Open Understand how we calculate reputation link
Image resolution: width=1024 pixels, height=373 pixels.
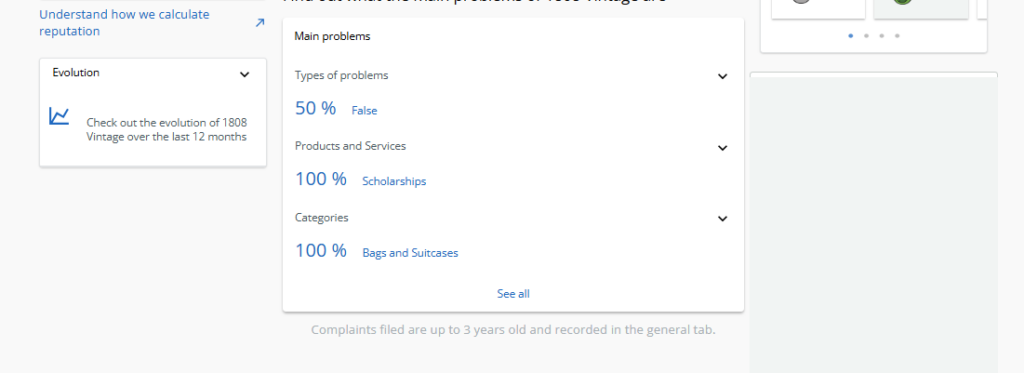124,23
